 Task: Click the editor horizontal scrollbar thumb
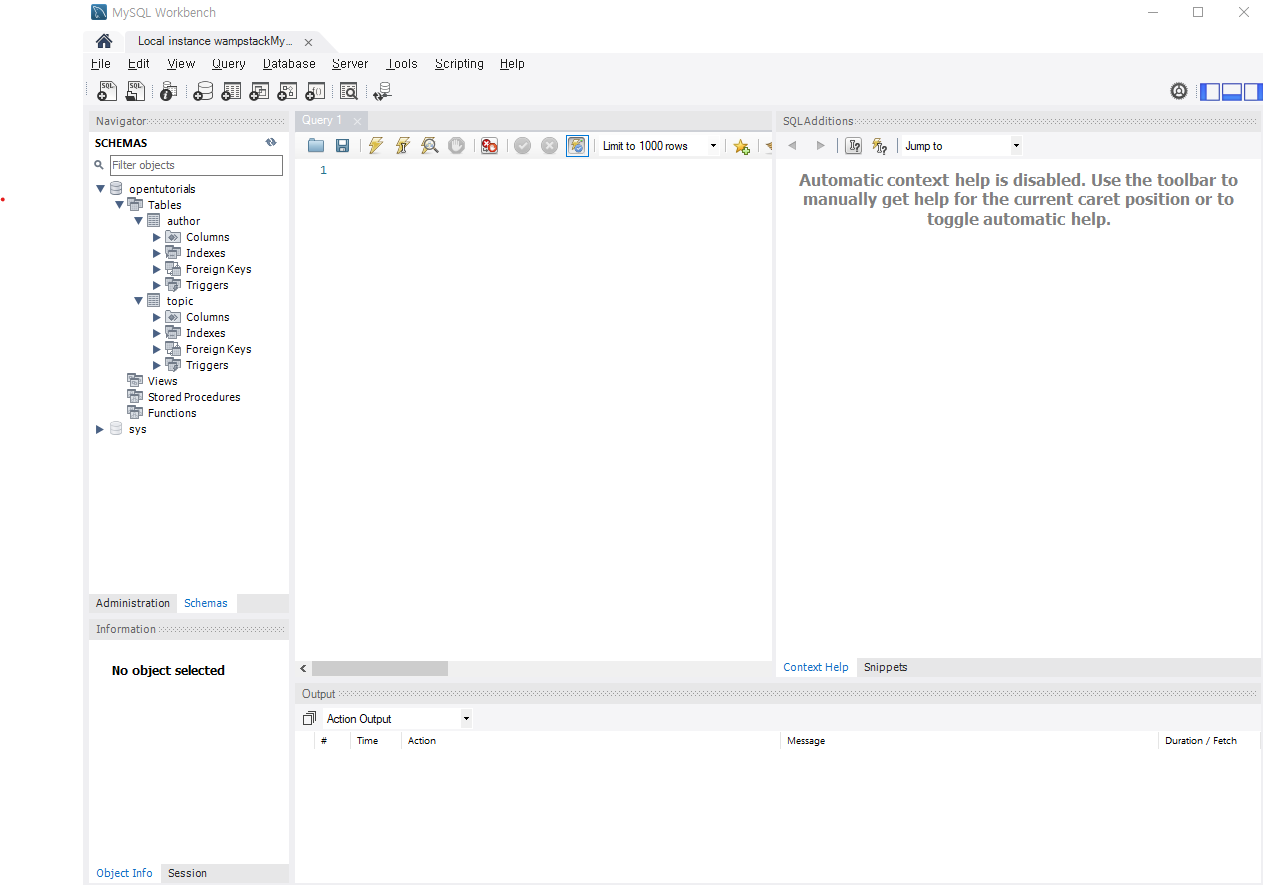pos(380,668)
